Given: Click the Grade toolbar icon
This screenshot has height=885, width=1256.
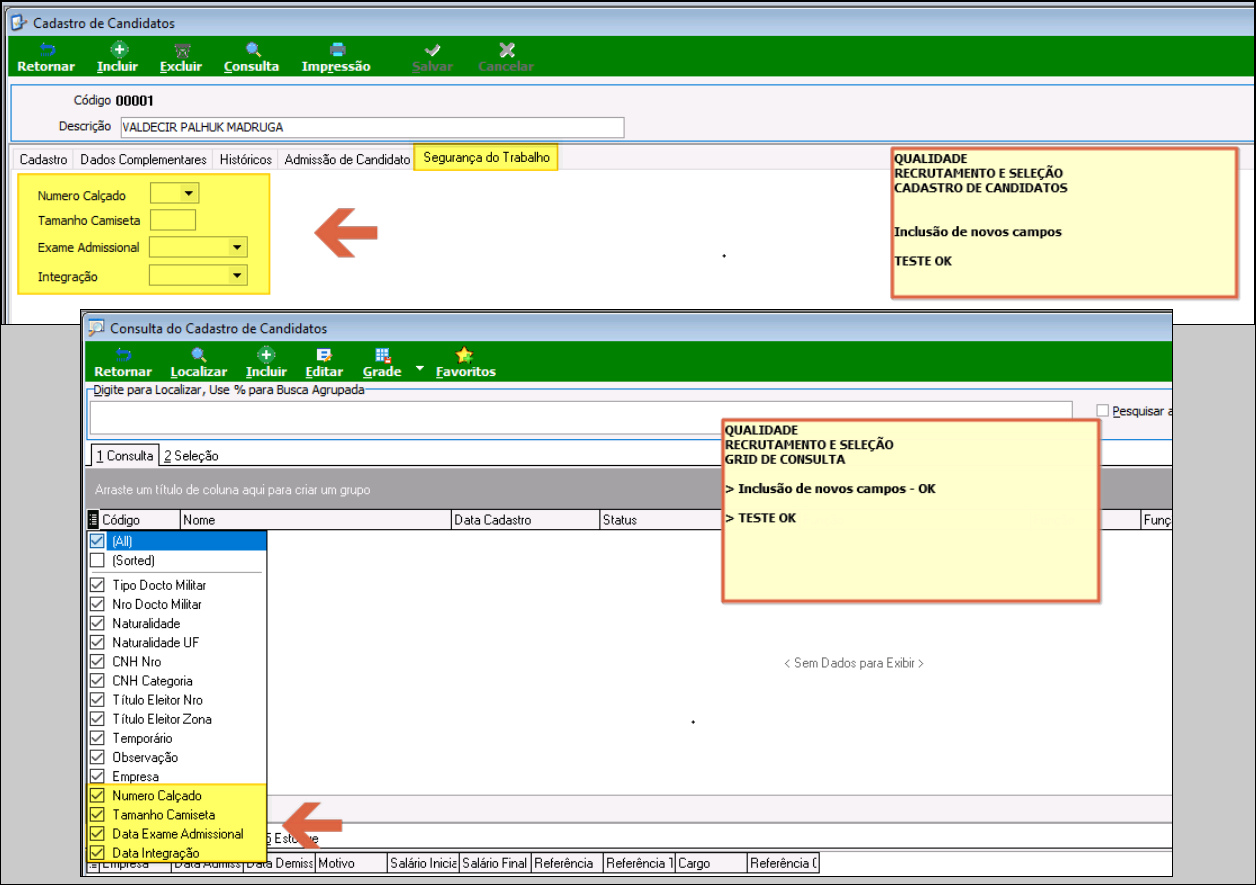Looking at the screenshot, I should (x=382, y=354).
